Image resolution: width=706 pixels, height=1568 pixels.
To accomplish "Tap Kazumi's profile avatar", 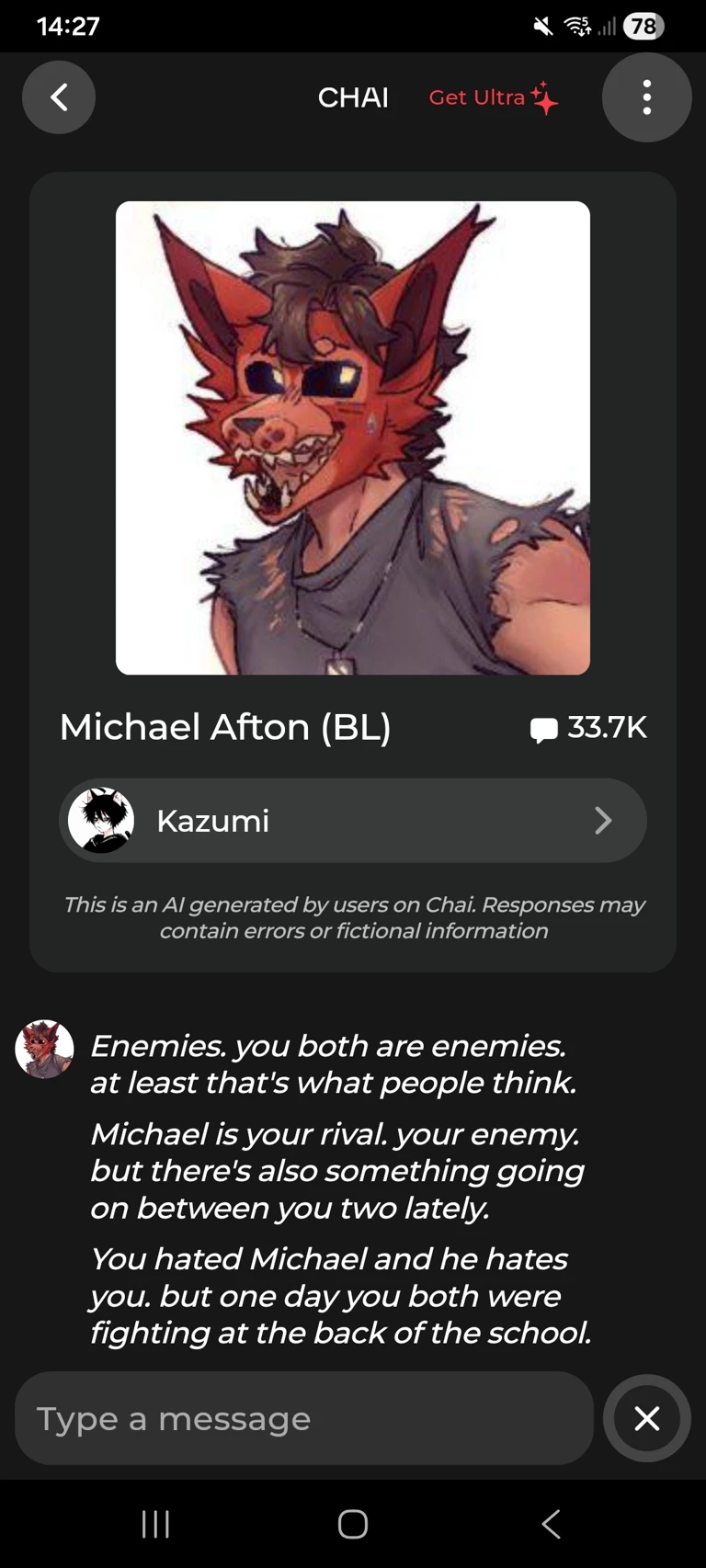I will pos(101,820).
